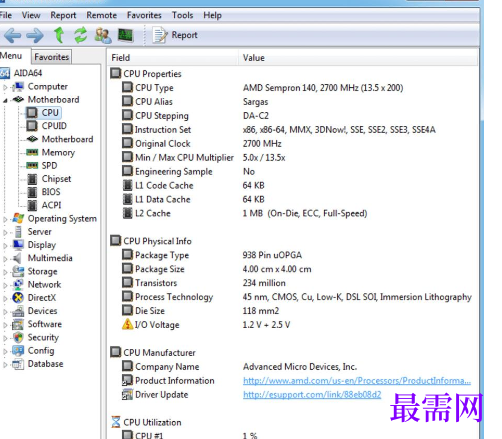The width and height of the screenshot is (502, 439).
Task: Expand the Server tree node
Action: click(x=5, y=232)
